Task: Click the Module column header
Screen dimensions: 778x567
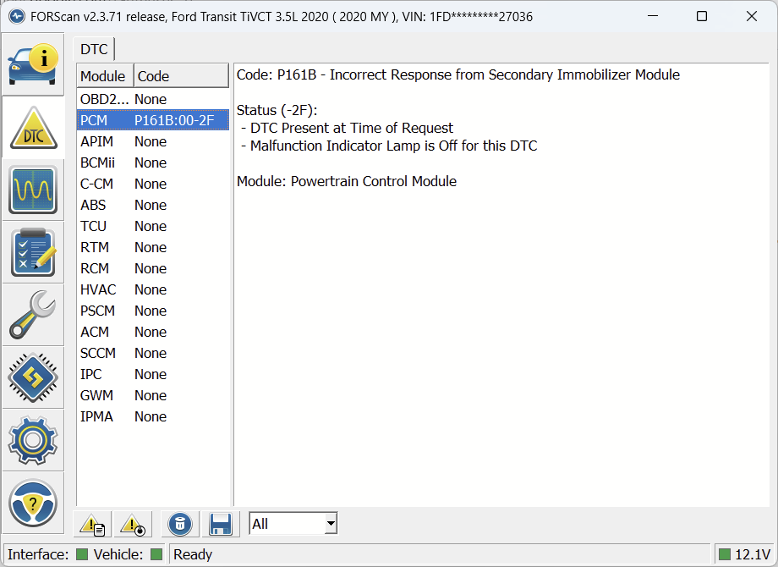Action: [105, 76]
